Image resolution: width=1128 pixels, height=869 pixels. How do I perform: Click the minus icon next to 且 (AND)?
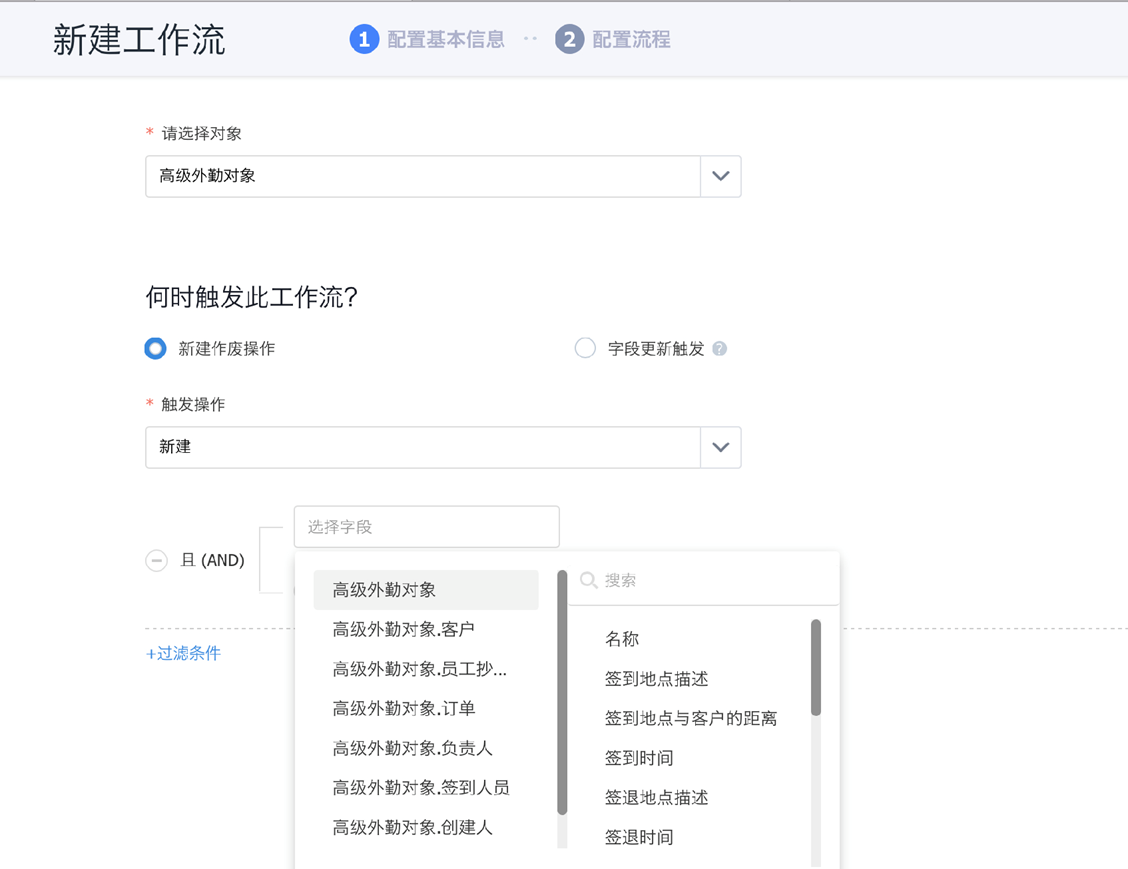[x=156, y=561]
